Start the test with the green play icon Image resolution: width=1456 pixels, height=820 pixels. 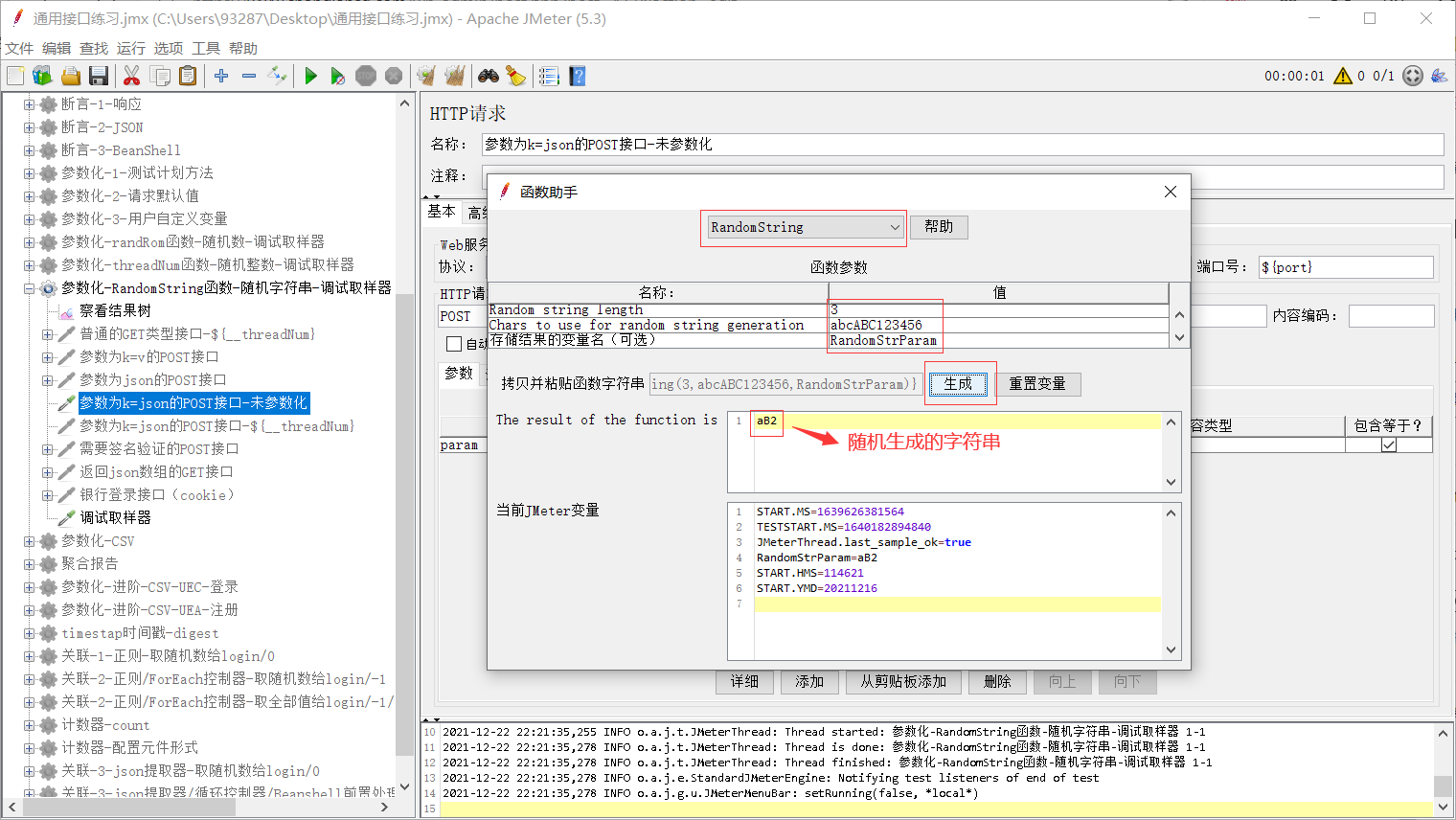(310, 76)
